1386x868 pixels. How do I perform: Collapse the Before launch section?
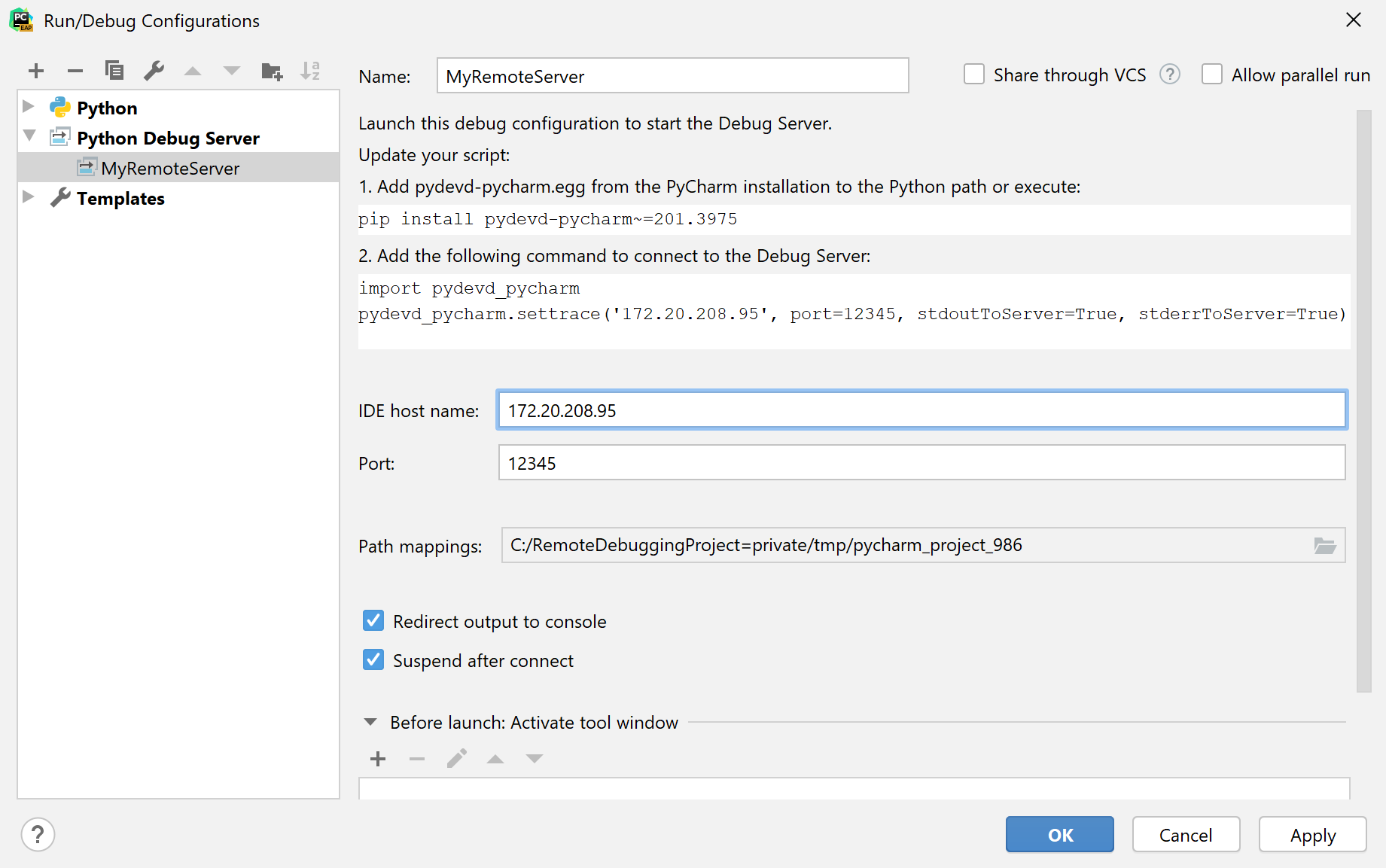coord(370,721)
